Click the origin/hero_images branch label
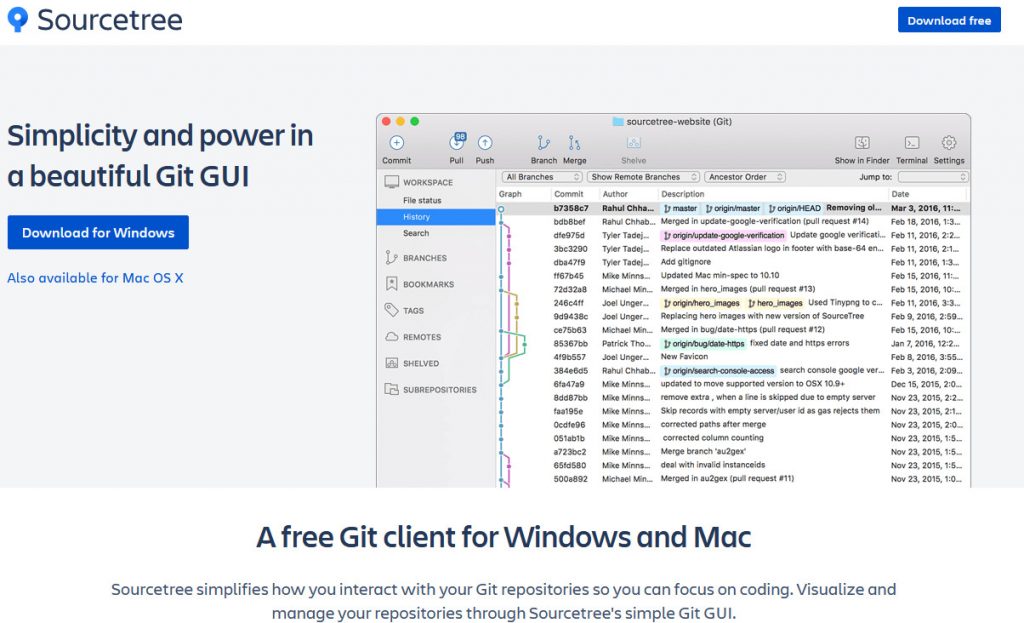1024x623 pixels. (701, 303)
